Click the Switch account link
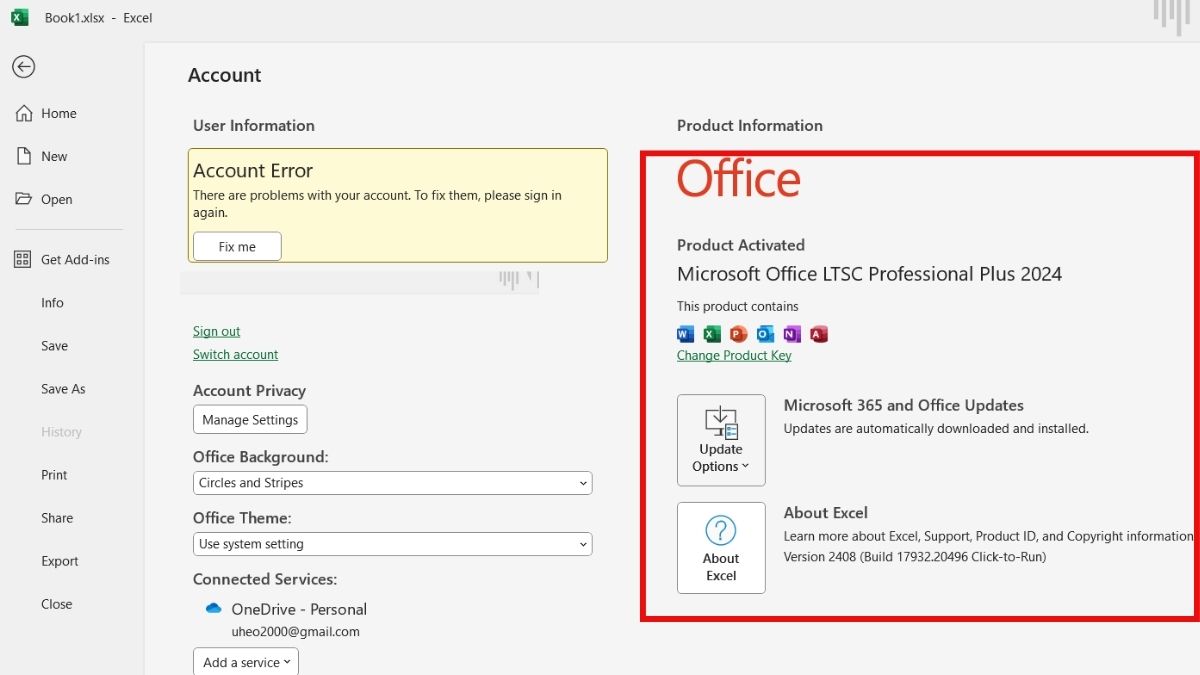Image resolution: width=1200 pixels, height=675 pixels. pos(235,354)
